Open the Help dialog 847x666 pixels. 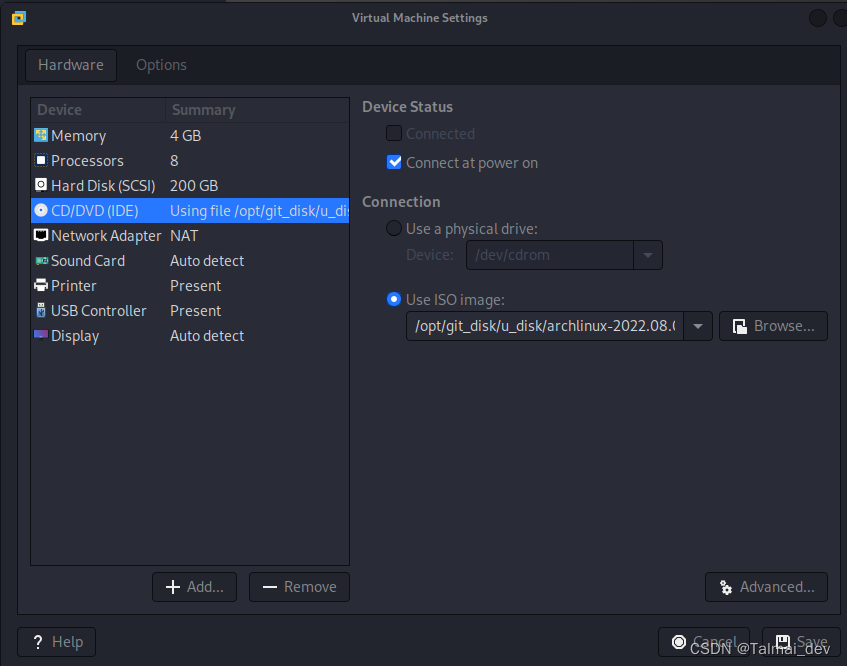pos(57,642)
